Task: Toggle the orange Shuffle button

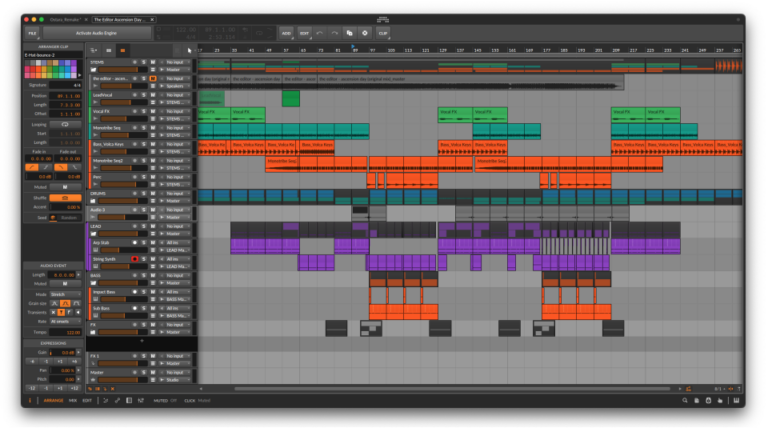Action: pos(65,198)
